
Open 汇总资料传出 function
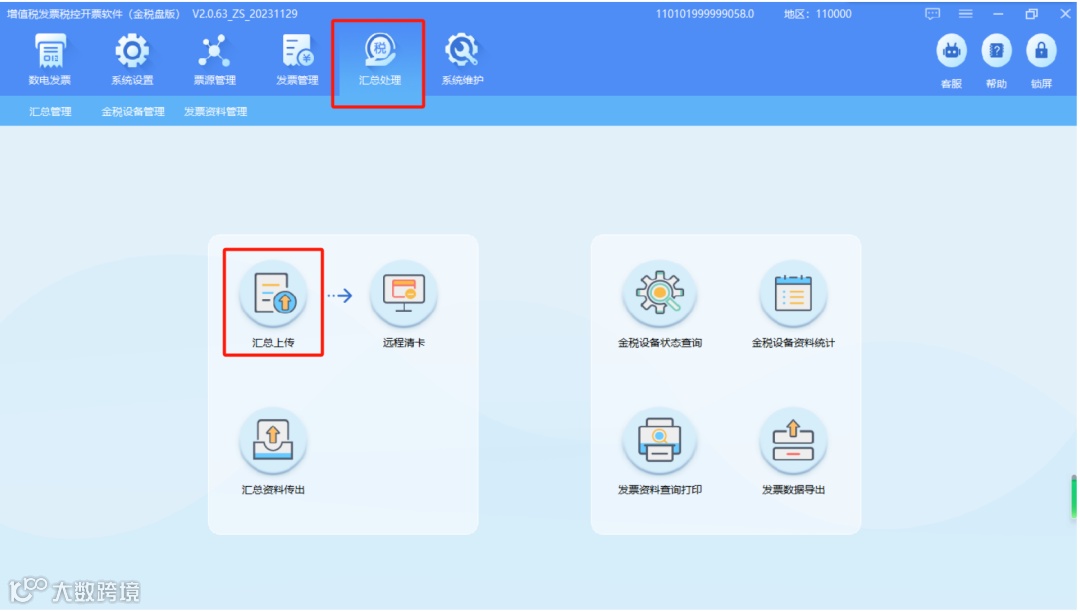point(273,451)
